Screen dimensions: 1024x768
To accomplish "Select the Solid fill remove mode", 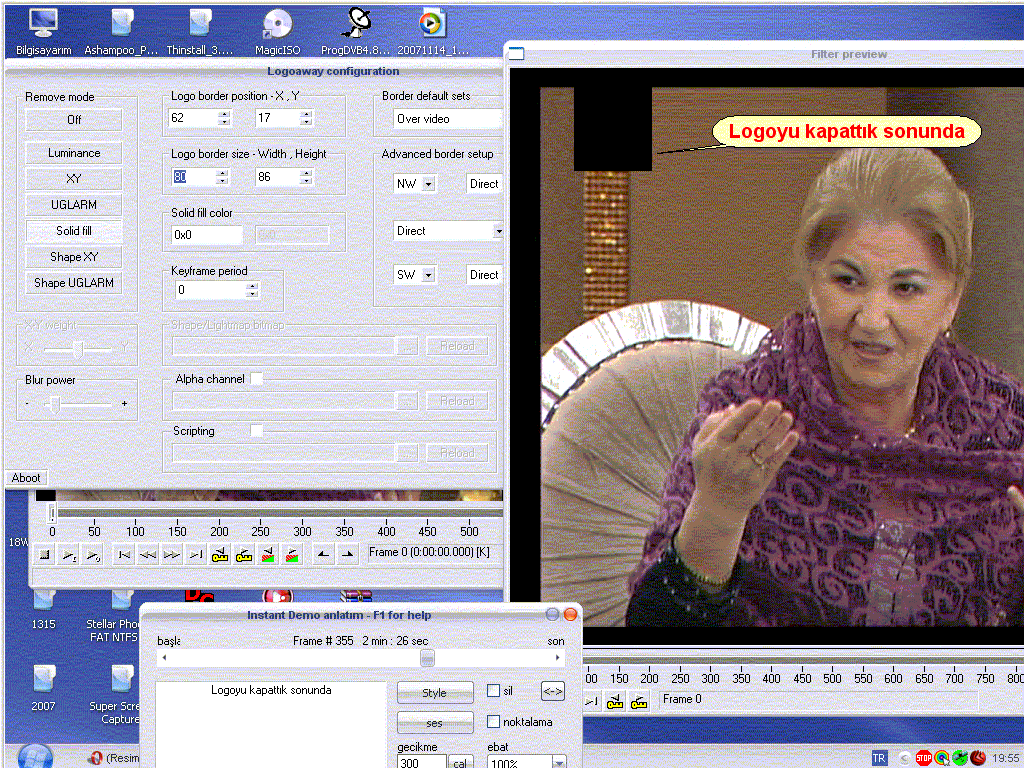I will (74, 231).
